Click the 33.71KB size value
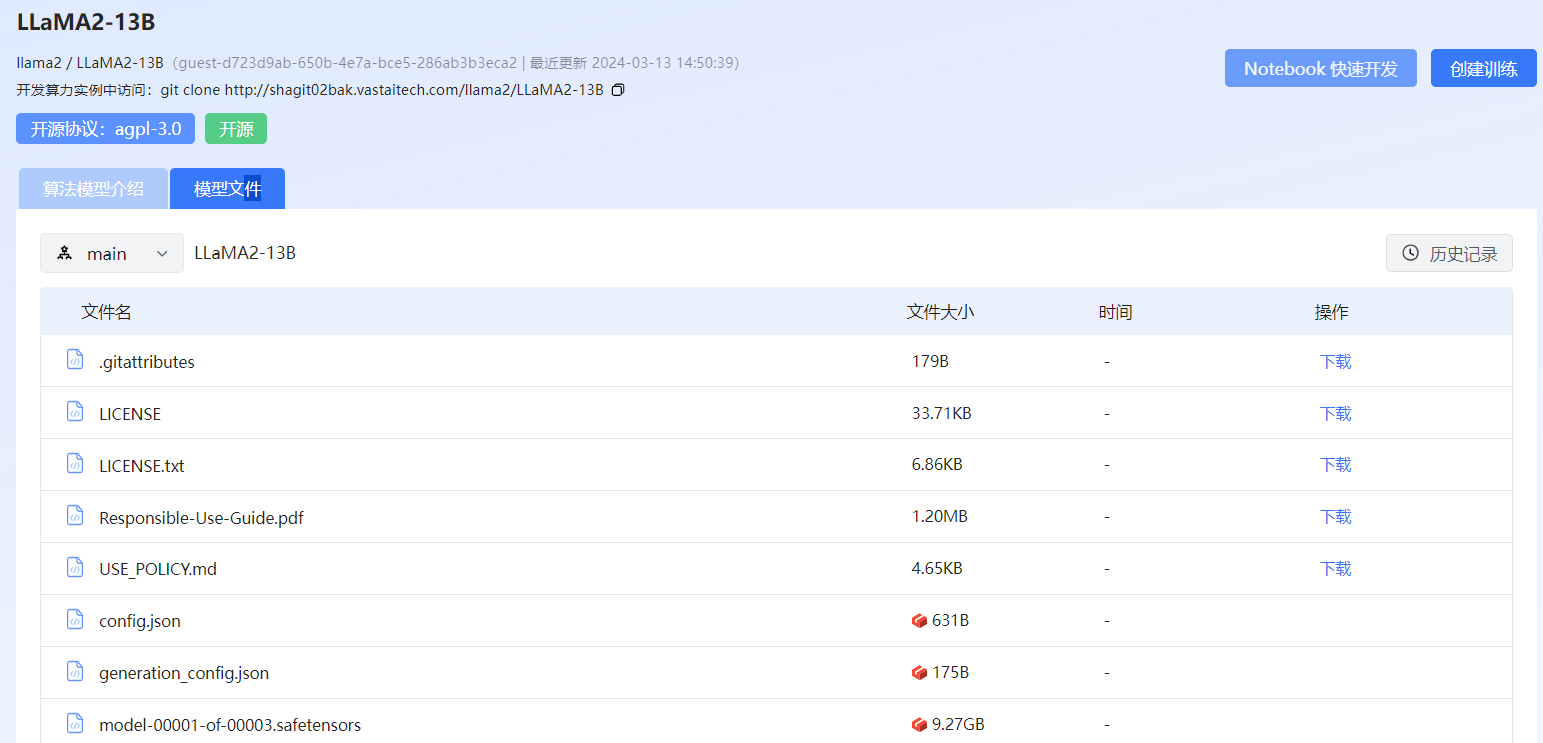Screen dimensions: 1543x743 pos(941,413)
